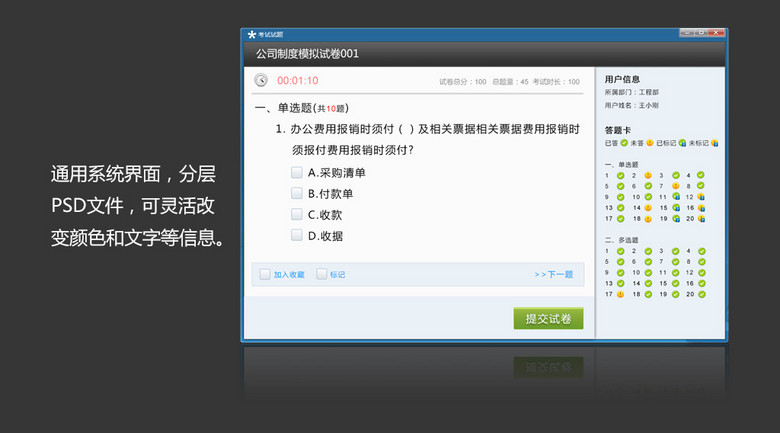Click the 00:01:10 countdown timer
Image resolution: width=780 pixels, height=433 pixels.
click(297, 81)
